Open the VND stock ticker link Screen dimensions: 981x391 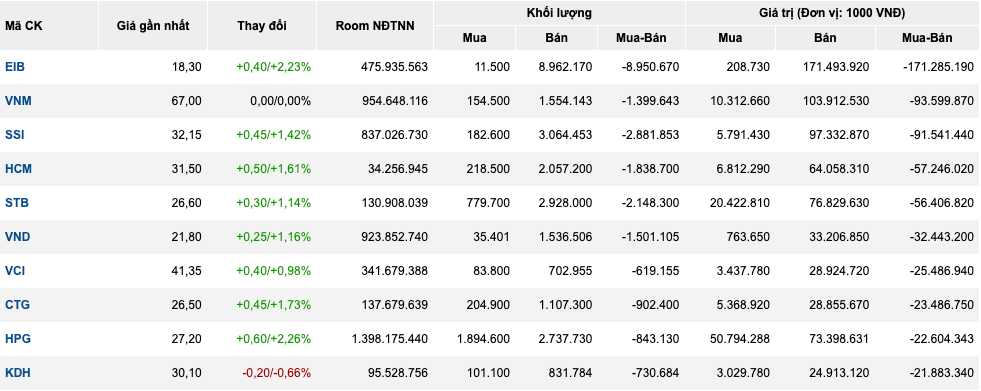18,237
